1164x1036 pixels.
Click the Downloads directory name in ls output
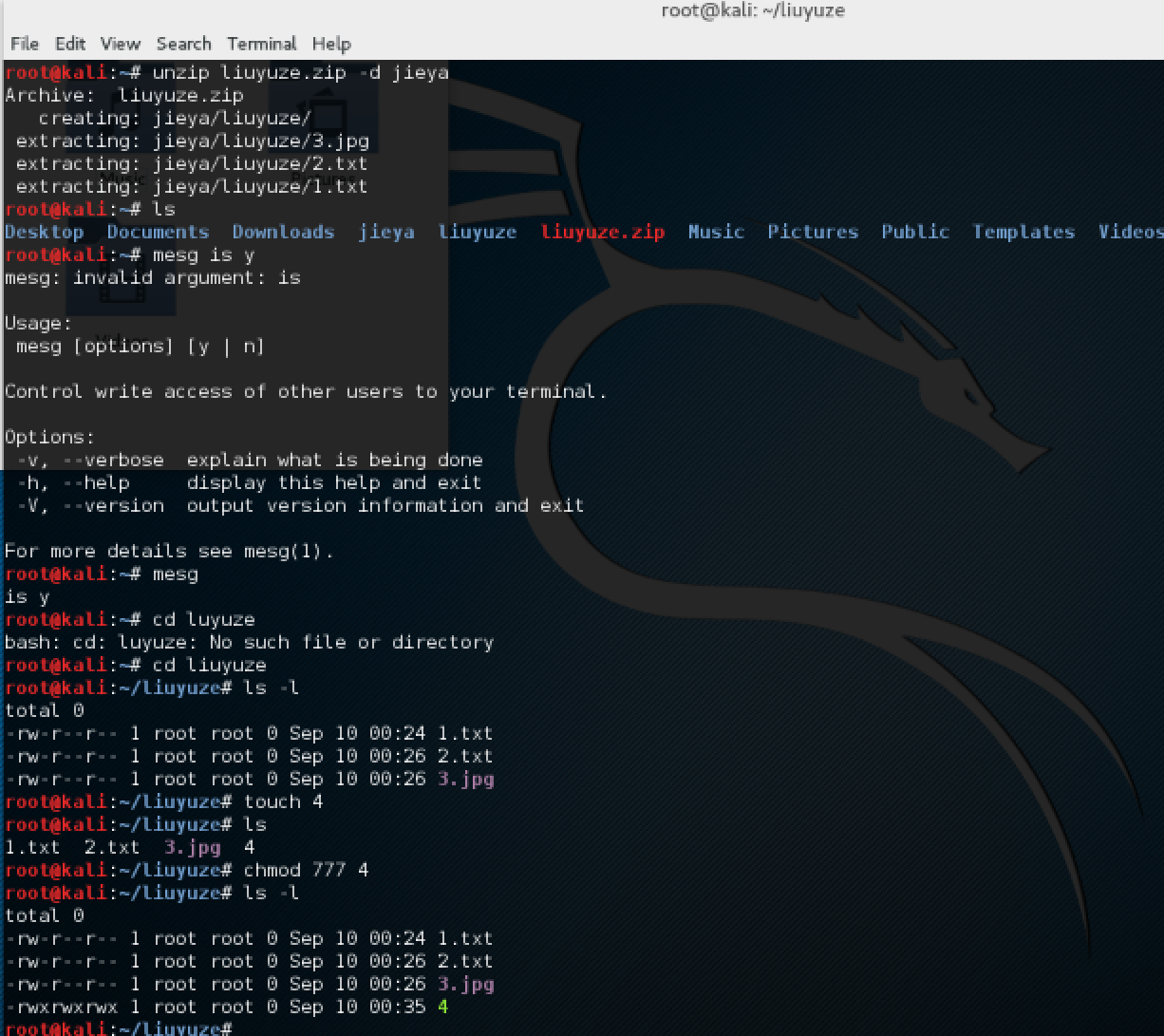pos(283,233)
